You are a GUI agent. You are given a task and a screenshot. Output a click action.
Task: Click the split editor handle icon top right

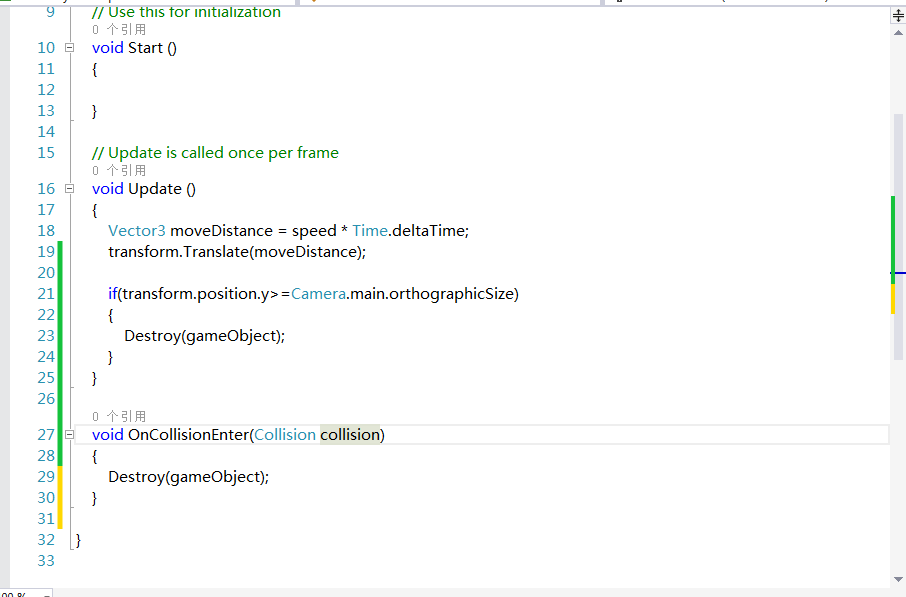(x=897, y=14)
